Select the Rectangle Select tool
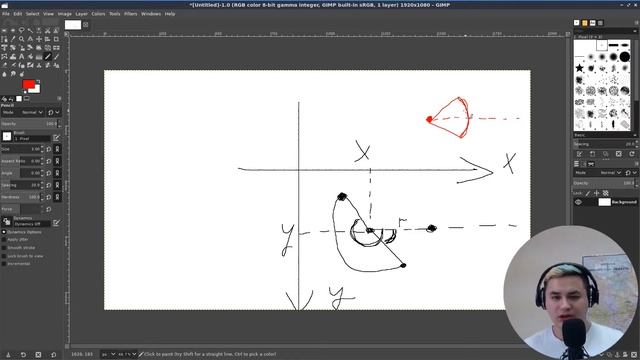640x360 pixels. point(4,30)
